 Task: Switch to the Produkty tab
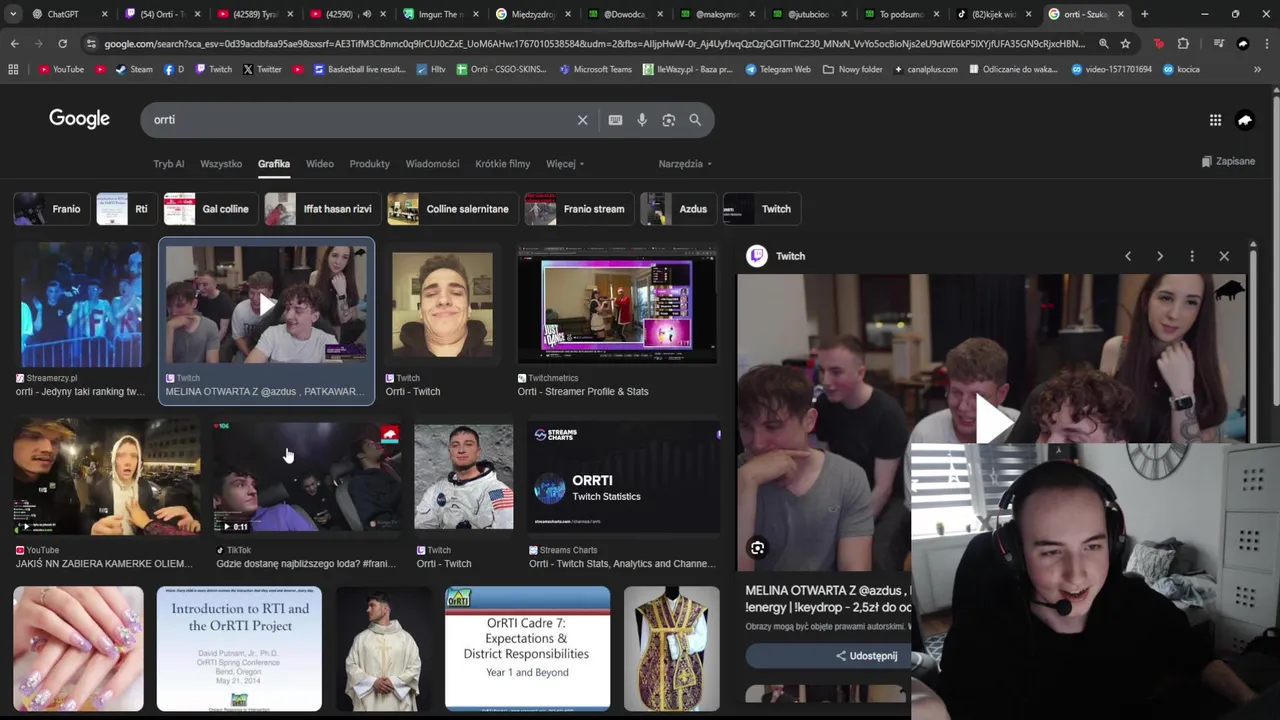click(369, 164)
